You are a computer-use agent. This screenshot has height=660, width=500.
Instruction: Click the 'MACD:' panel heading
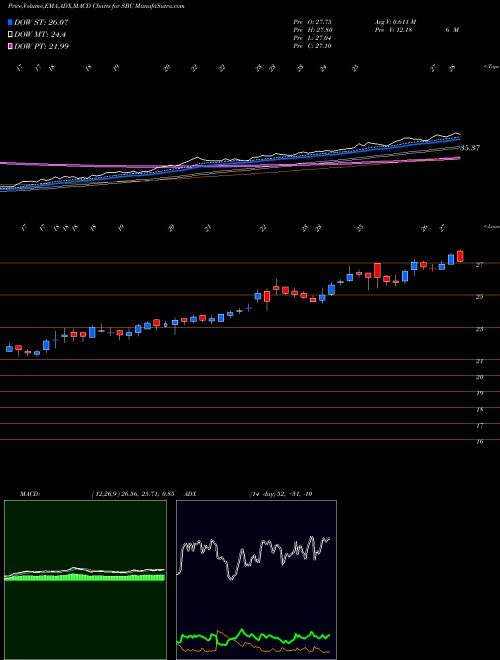click(x=29, y=494)
